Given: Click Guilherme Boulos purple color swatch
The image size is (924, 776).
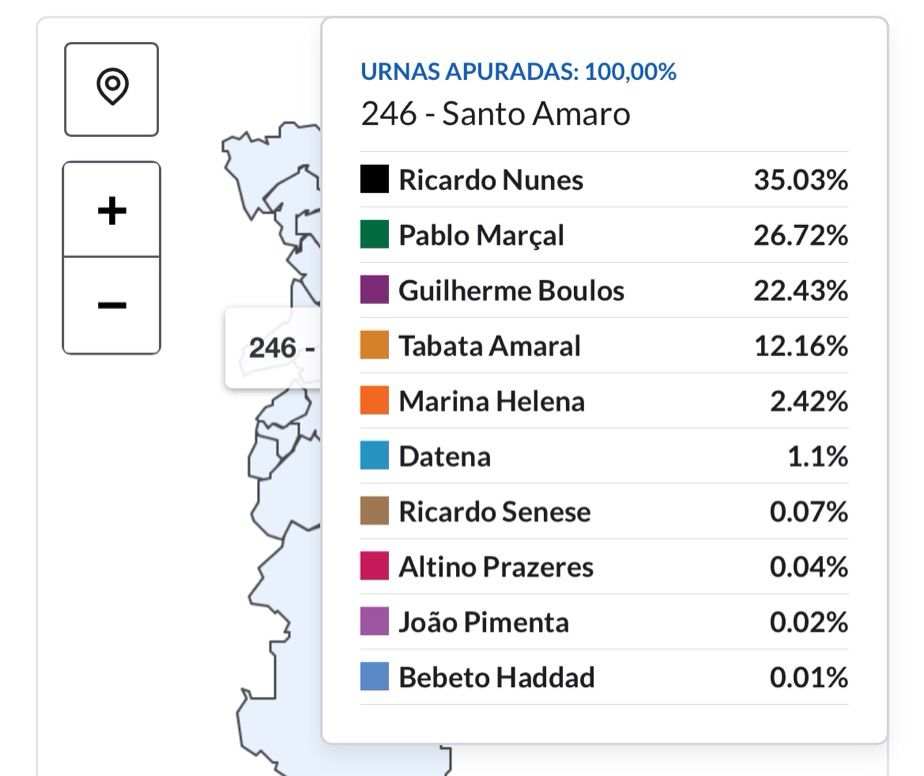Looking at the screenshot, I should (x=374, y=290).
